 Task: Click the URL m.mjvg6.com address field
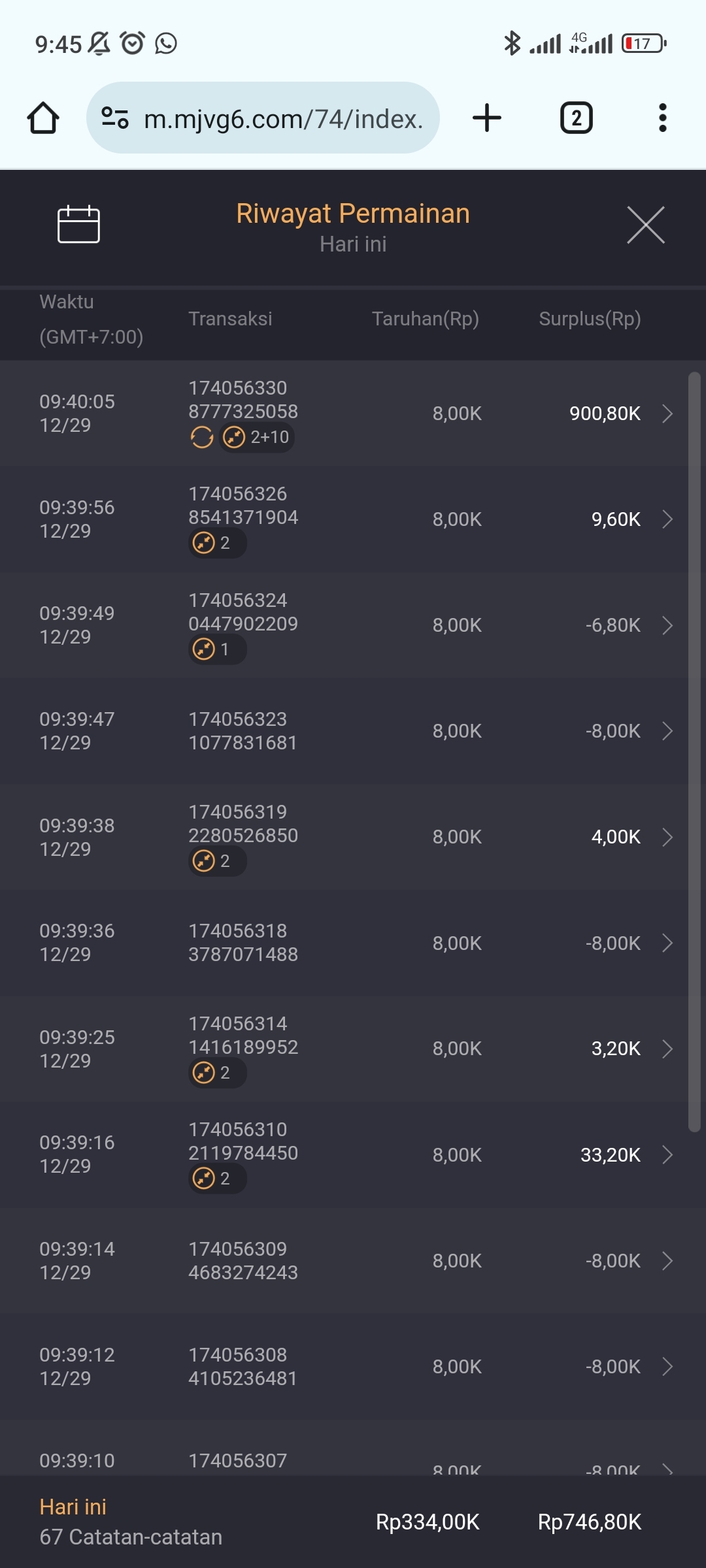click(282, 119)
